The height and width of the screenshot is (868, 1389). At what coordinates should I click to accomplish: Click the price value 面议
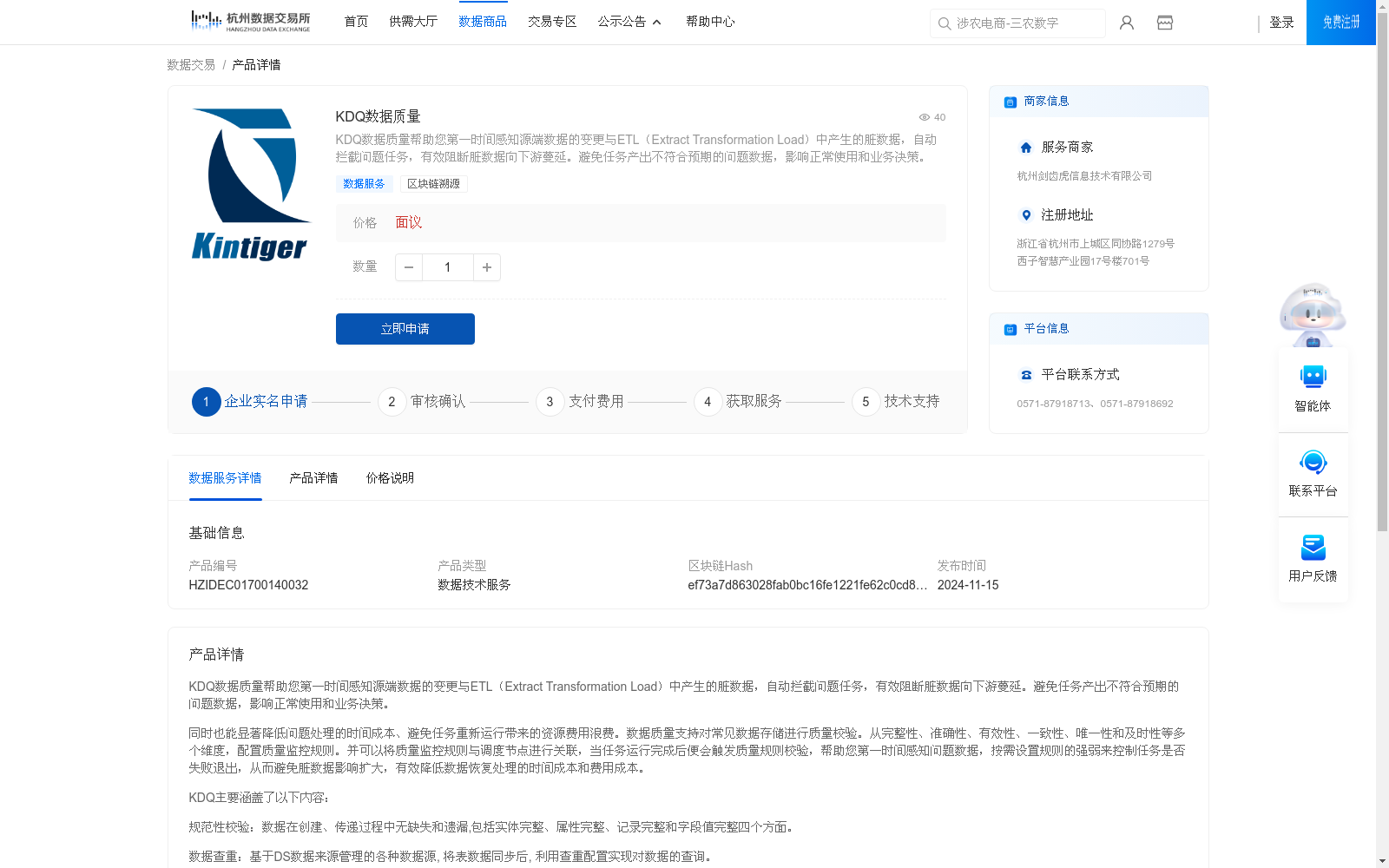[409, 223]
